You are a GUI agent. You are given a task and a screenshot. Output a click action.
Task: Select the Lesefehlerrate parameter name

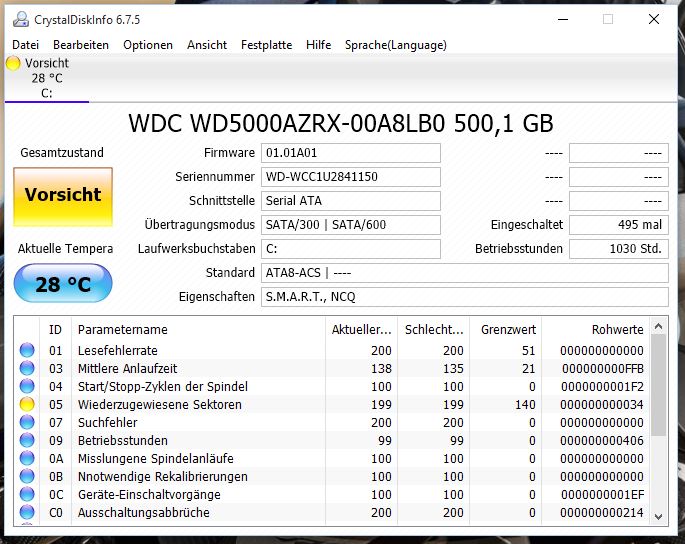[118, 350]
